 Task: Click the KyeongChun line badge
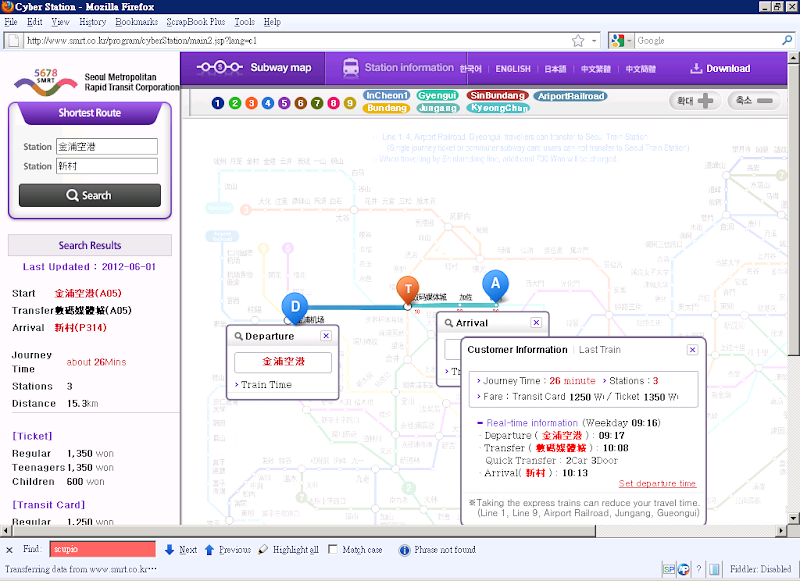[497, 108]
